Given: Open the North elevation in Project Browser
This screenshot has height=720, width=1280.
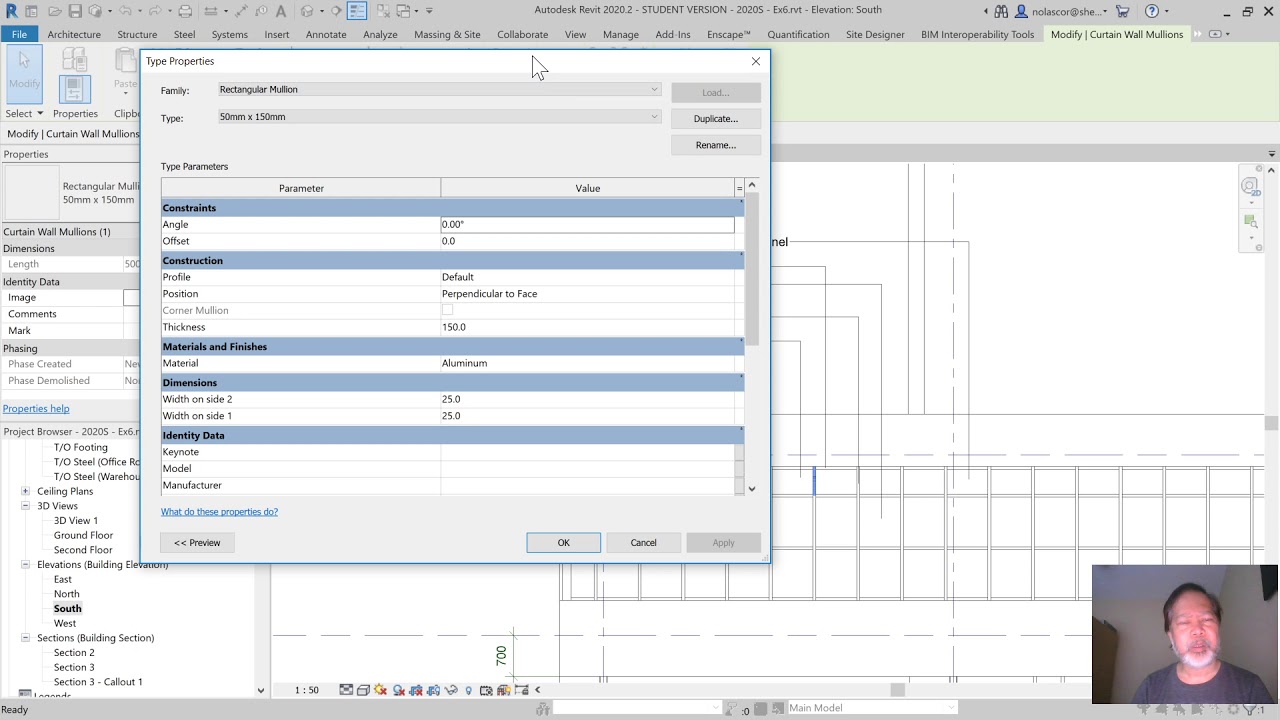Looking at the screenshot, I should point(66,594).
